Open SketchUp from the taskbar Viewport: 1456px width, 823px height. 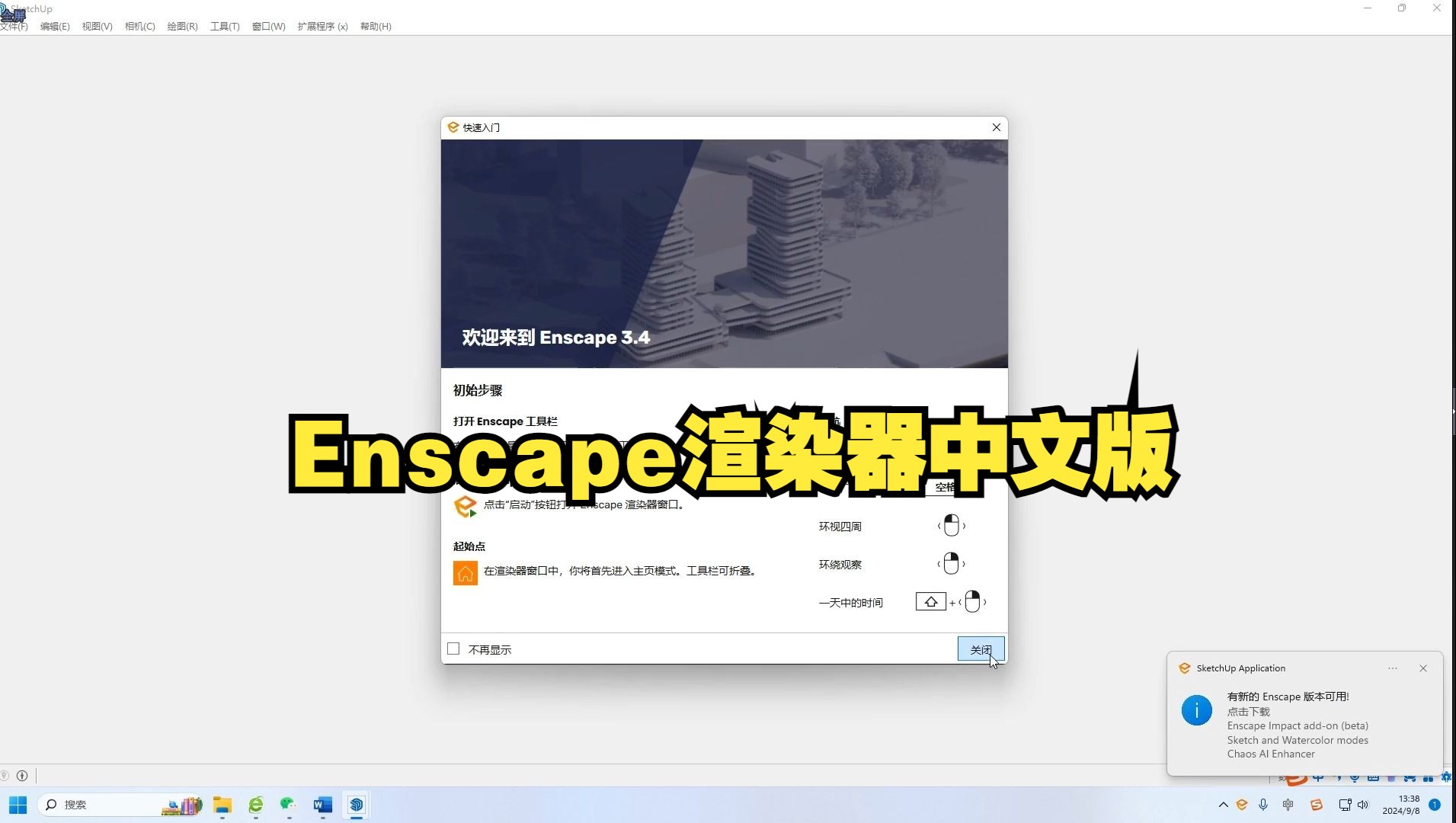357,804
